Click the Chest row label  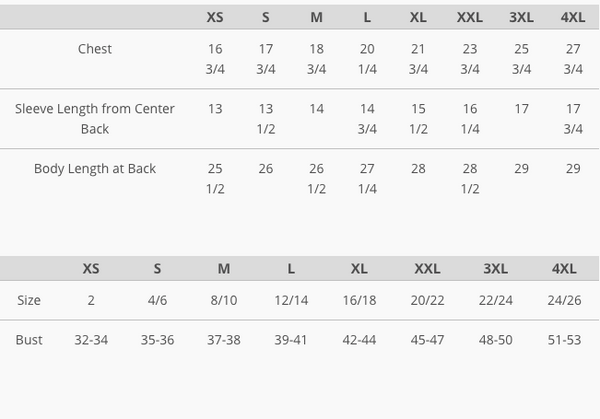[95, 49]
